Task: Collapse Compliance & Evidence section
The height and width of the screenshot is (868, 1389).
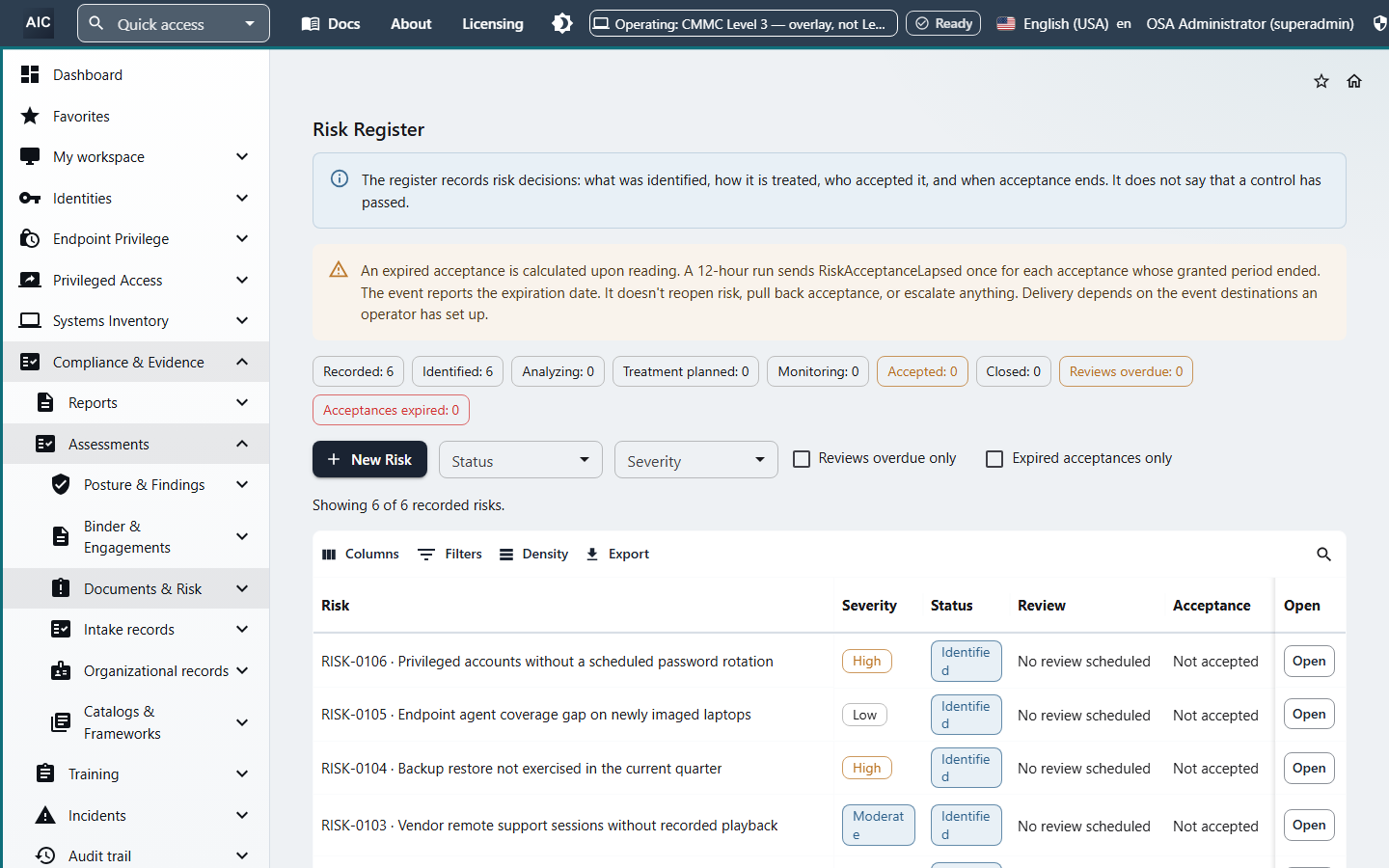Action: [x=136, y=362]
